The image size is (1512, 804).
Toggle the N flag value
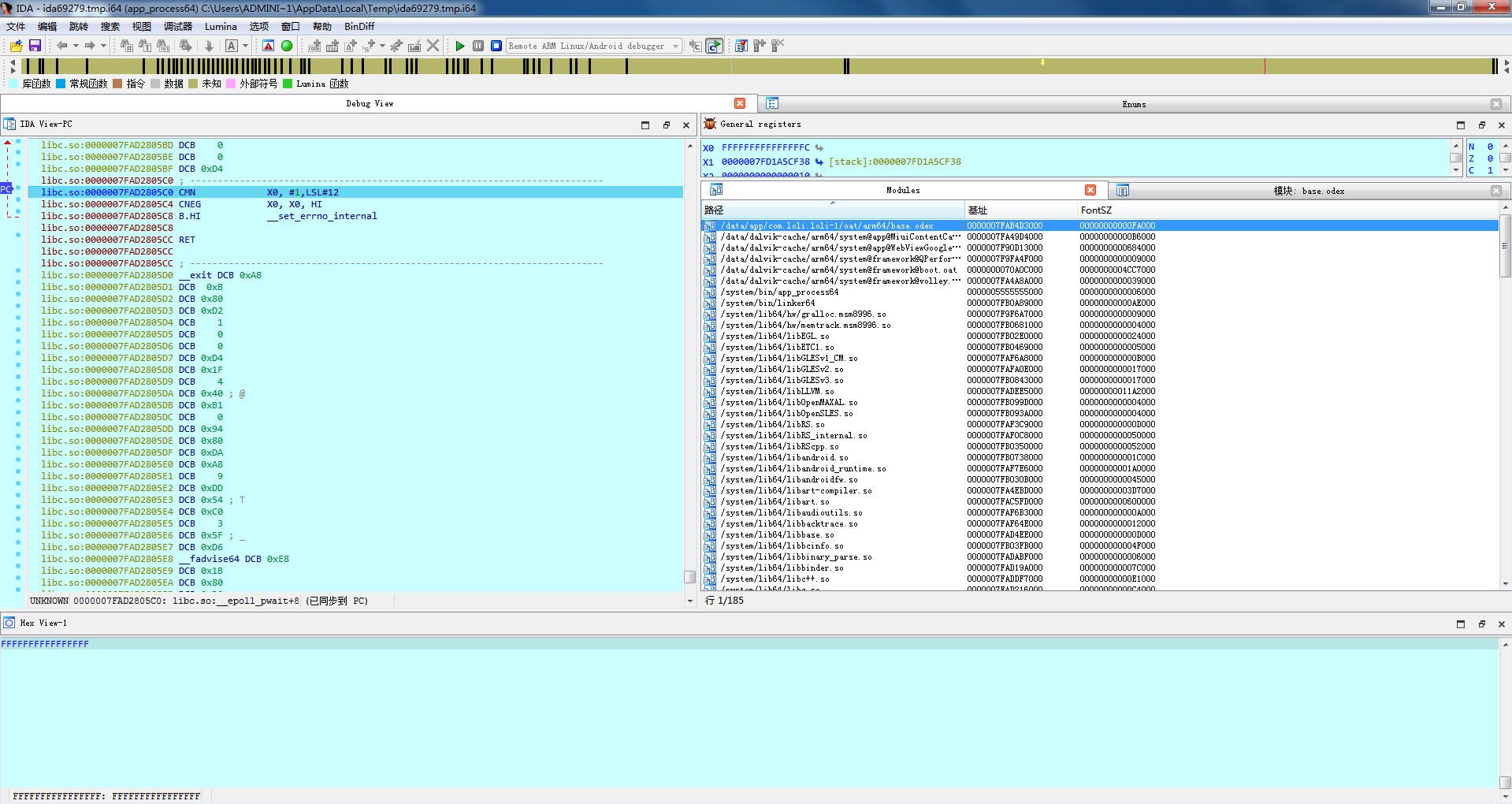(x=1489, y=147)
